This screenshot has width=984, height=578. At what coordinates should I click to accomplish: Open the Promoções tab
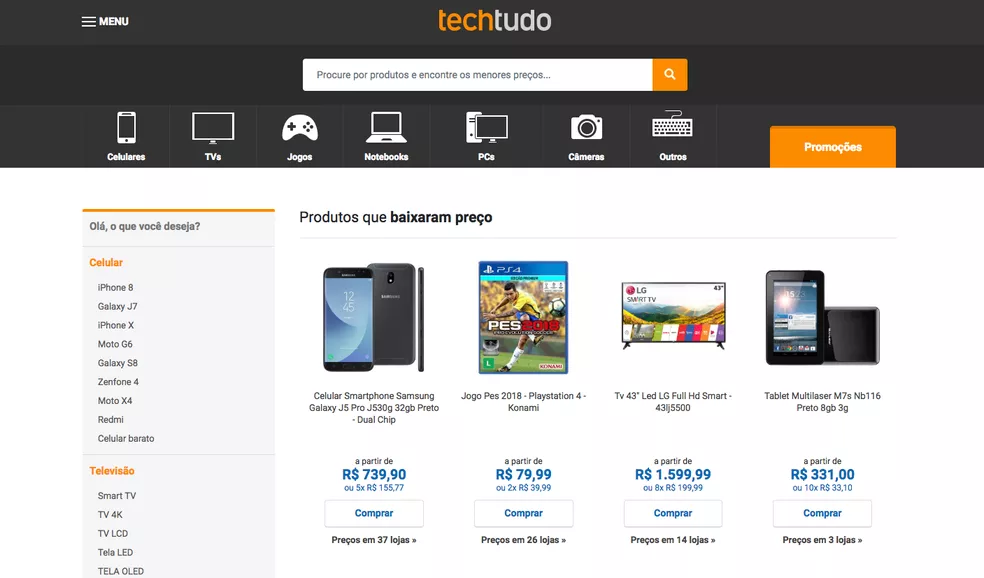(832, 147)
